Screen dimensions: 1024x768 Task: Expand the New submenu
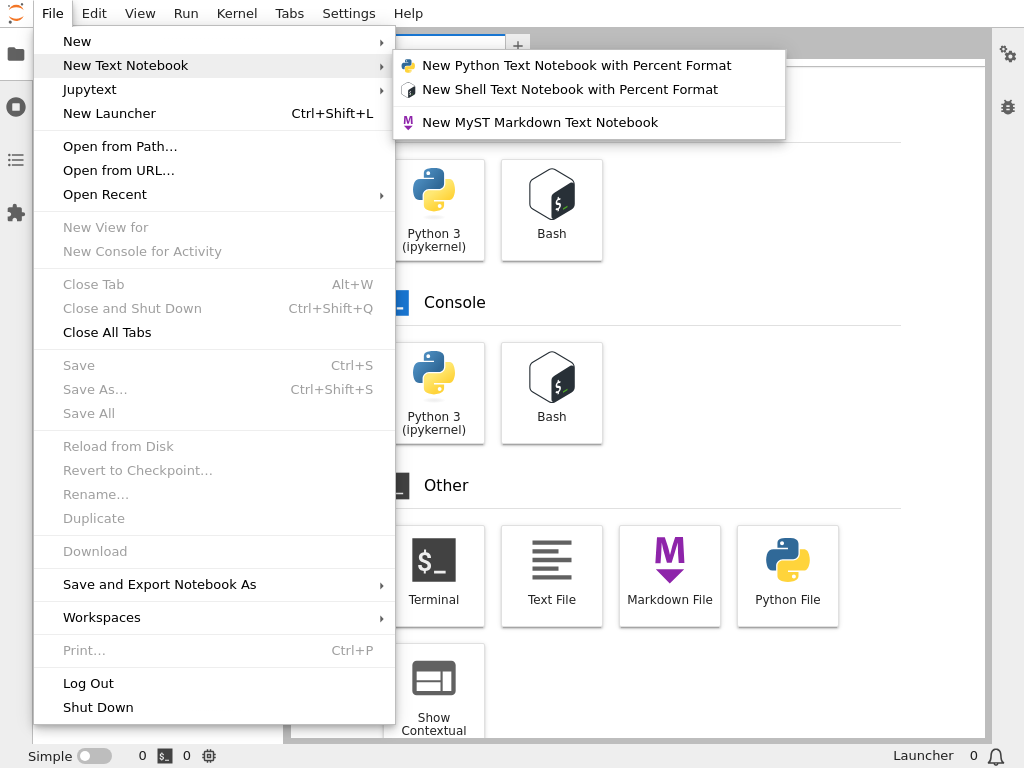coord(214,42)
